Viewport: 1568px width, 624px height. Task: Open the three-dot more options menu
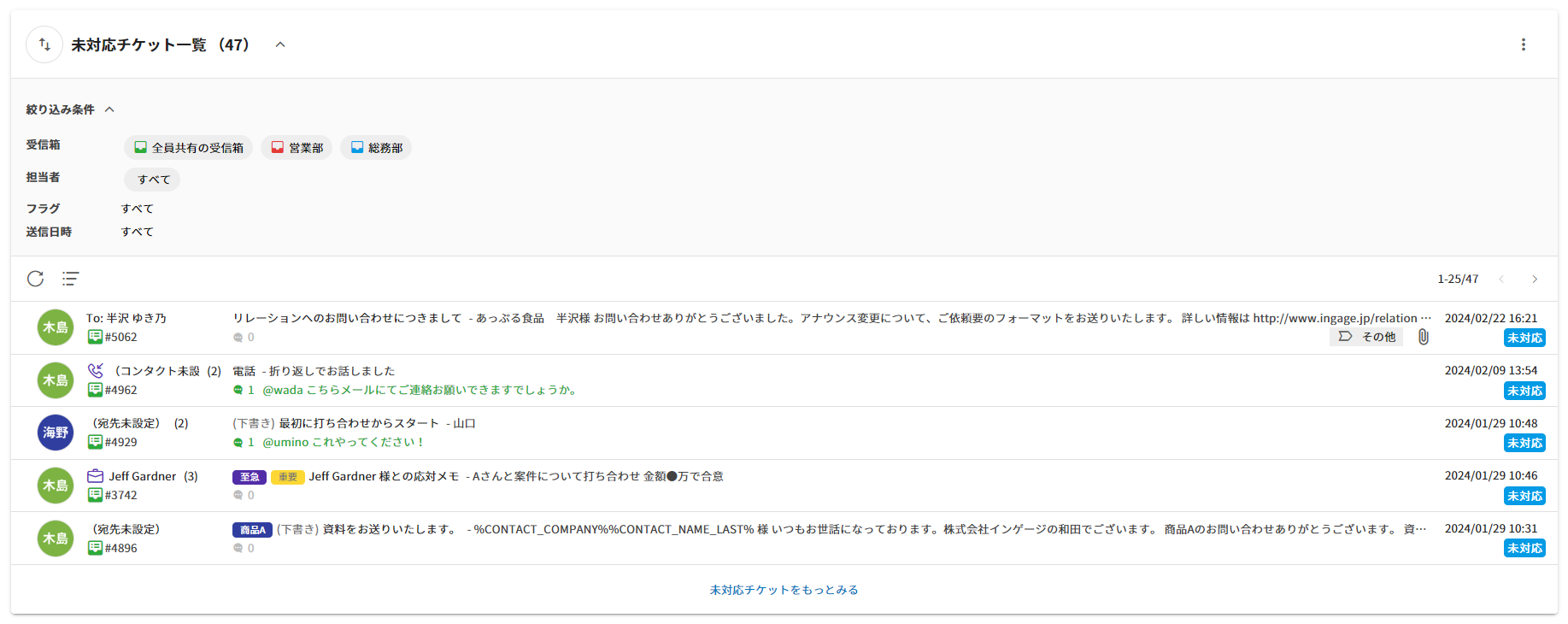point(1523,44)
